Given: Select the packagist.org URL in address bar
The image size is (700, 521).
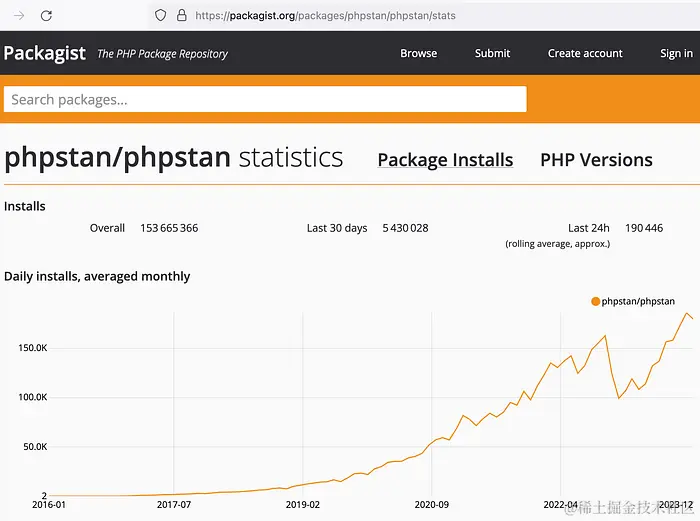Looking at the screenshot, I should pos(325,16).
